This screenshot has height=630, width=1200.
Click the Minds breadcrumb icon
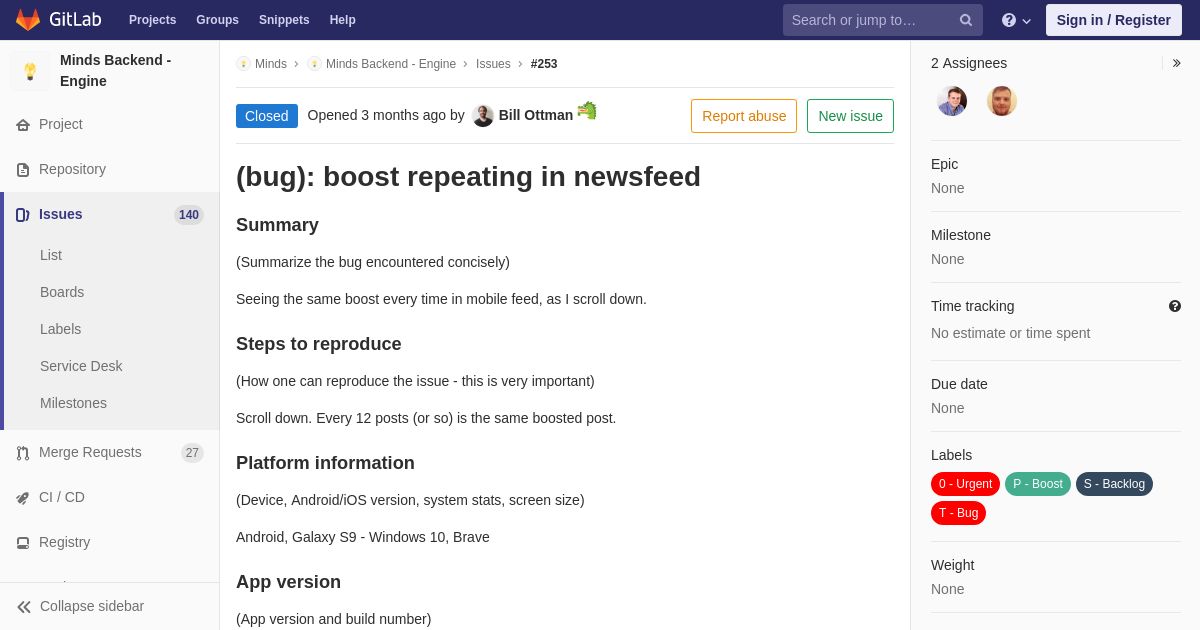(x=243, y=64)
